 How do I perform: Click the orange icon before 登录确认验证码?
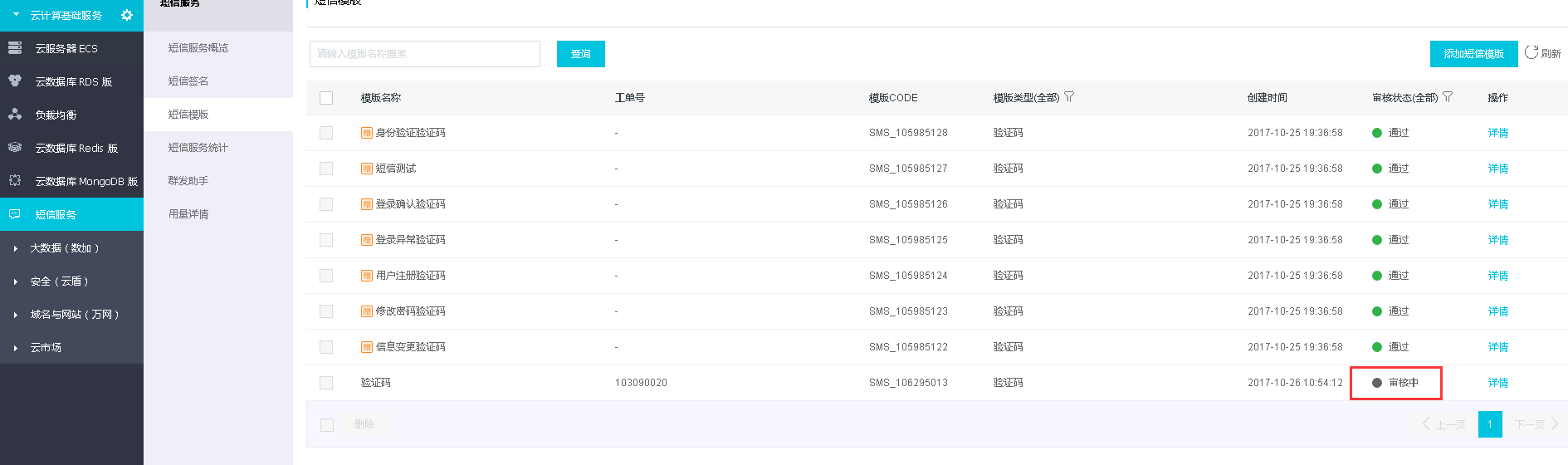tap(367, 204)
